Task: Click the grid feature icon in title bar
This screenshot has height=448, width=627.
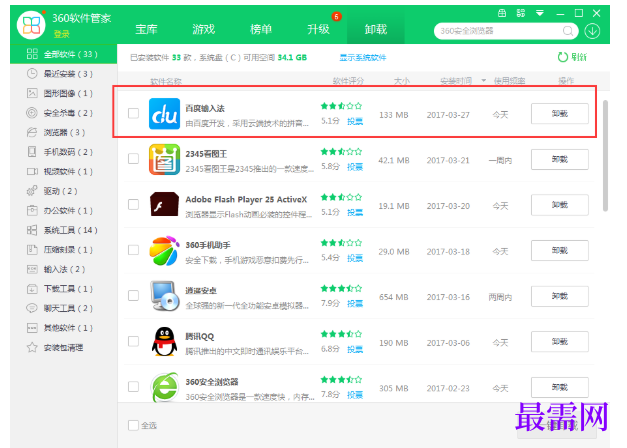Action: pos(521,13)
